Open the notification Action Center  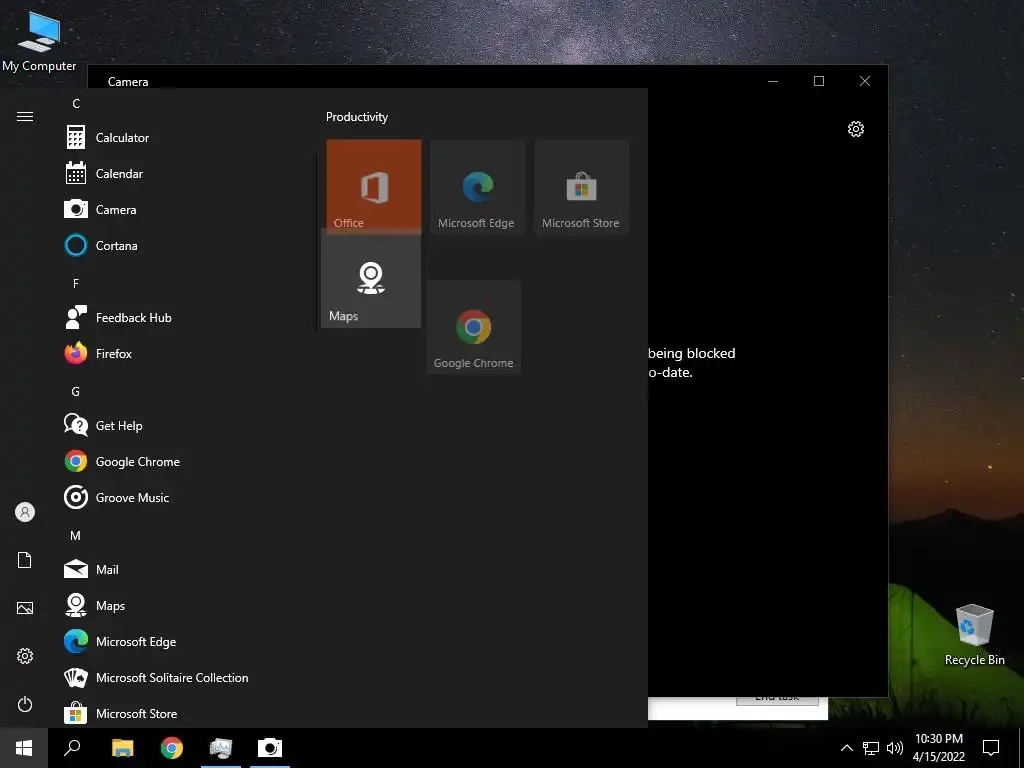click(x=991, y=748)
